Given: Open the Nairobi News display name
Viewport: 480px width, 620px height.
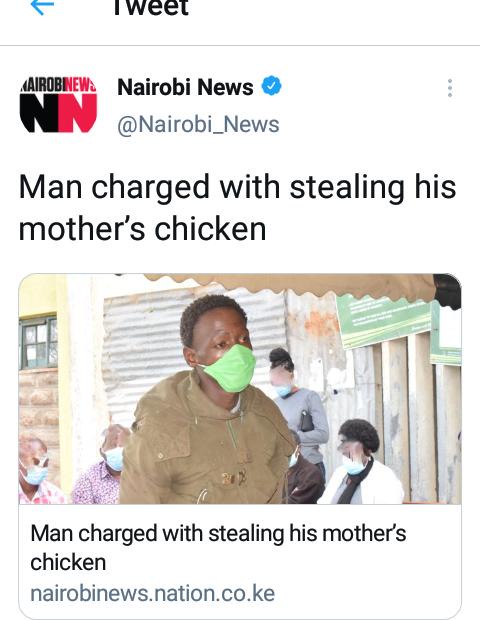Looking at the screenshot, I should (185, 87).
